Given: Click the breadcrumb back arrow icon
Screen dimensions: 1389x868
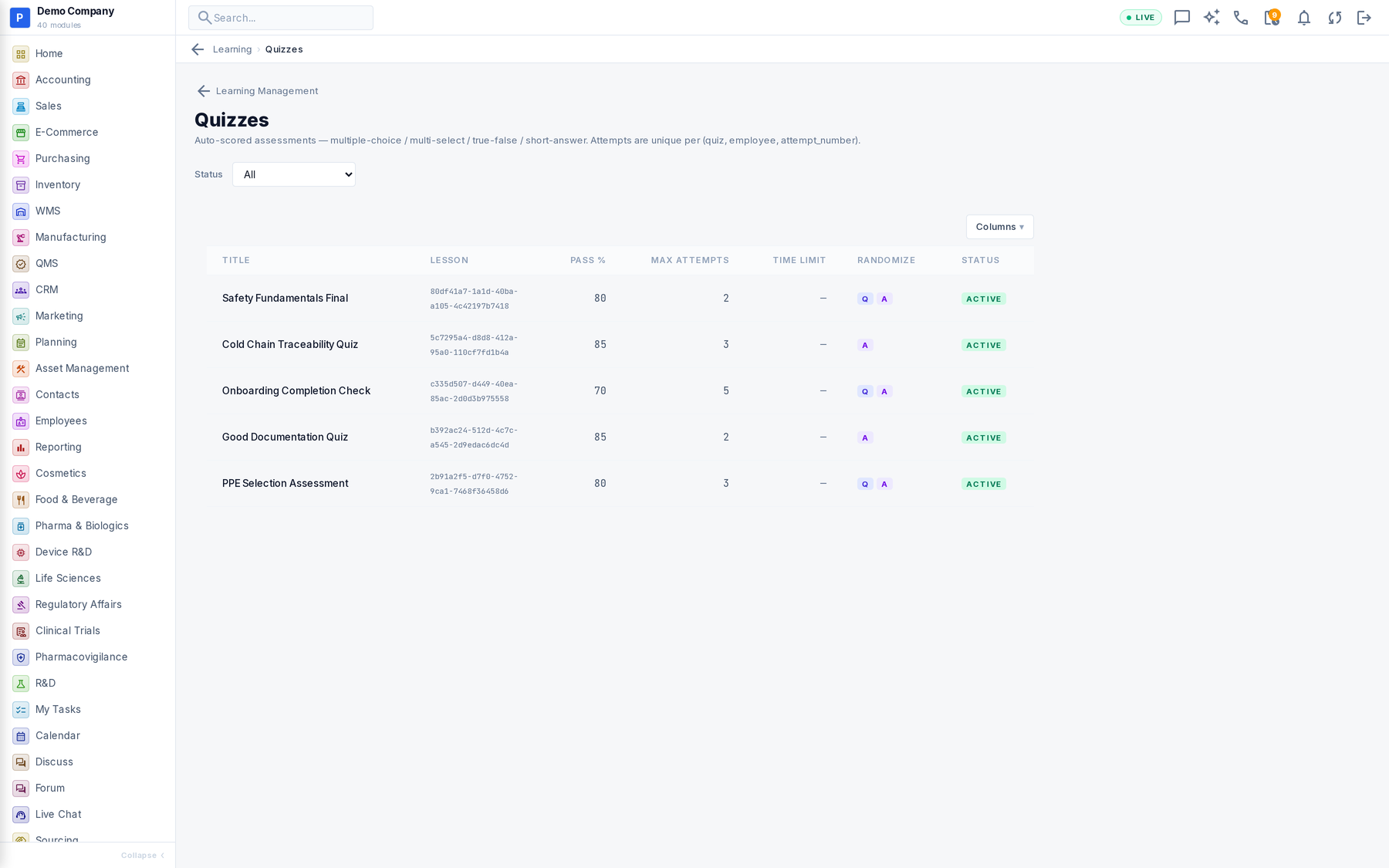Looking at the screenshot, I should coord(198,49).
